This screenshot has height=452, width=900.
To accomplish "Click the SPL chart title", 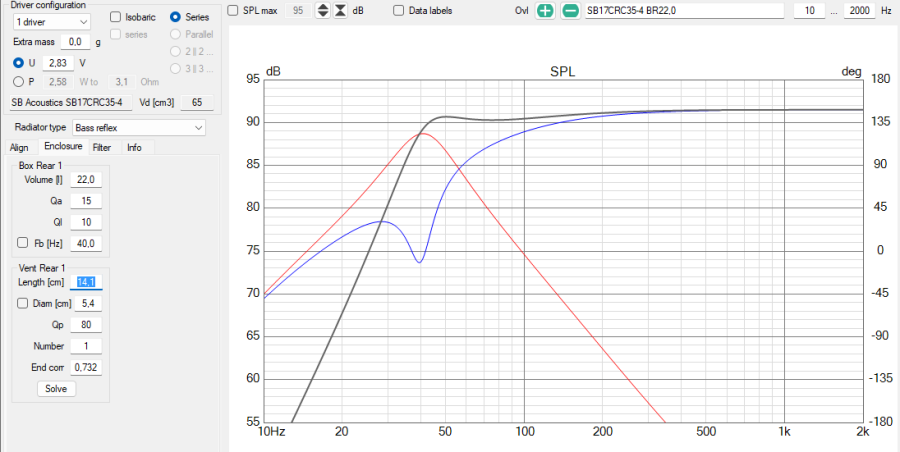I will click(x=562, y=72).
